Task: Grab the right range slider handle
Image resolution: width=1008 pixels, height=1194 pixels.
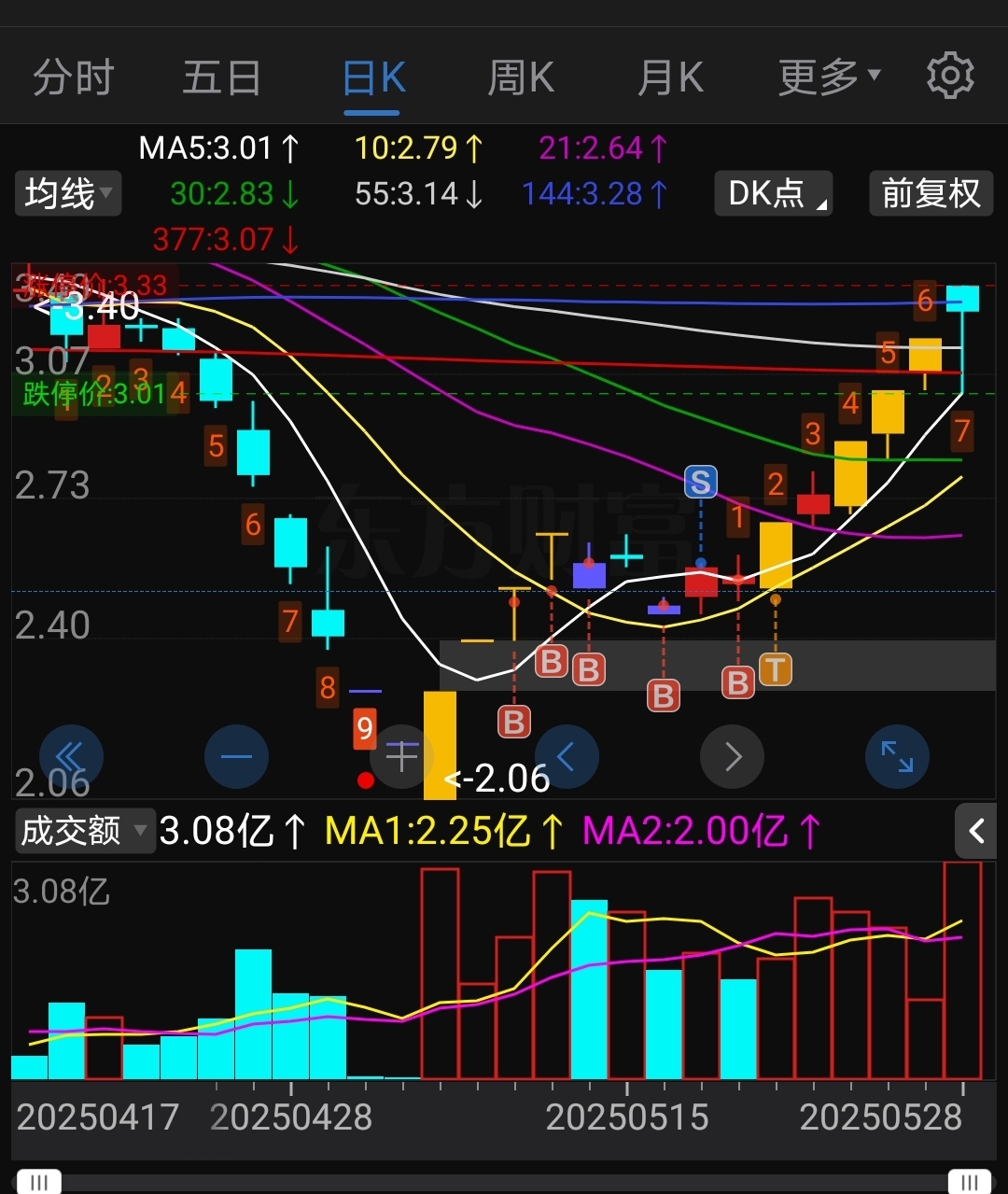Action: [x=970, y=1183]
